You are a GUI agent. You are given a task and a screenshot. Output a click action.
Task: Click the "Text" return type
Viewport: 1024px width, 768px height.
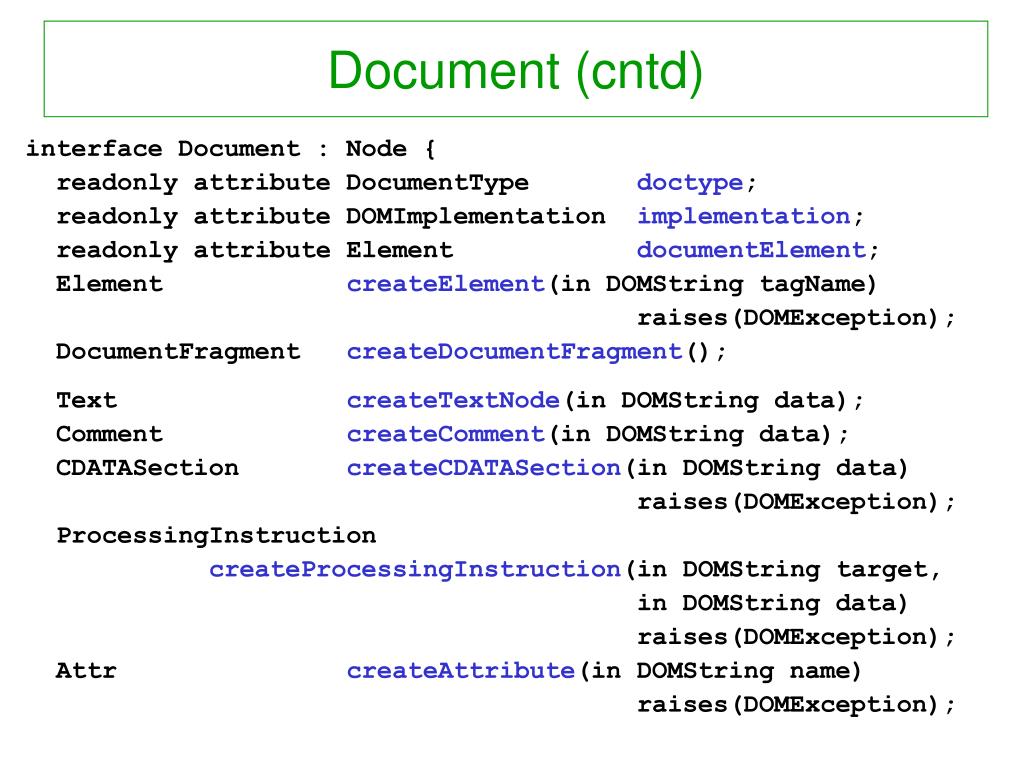point(86,400)
